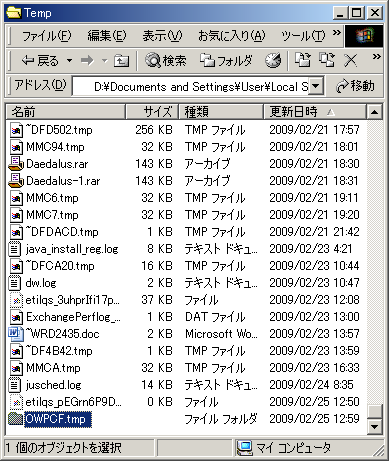
Task: Go up one folder level icon
Action: point(121,61)
